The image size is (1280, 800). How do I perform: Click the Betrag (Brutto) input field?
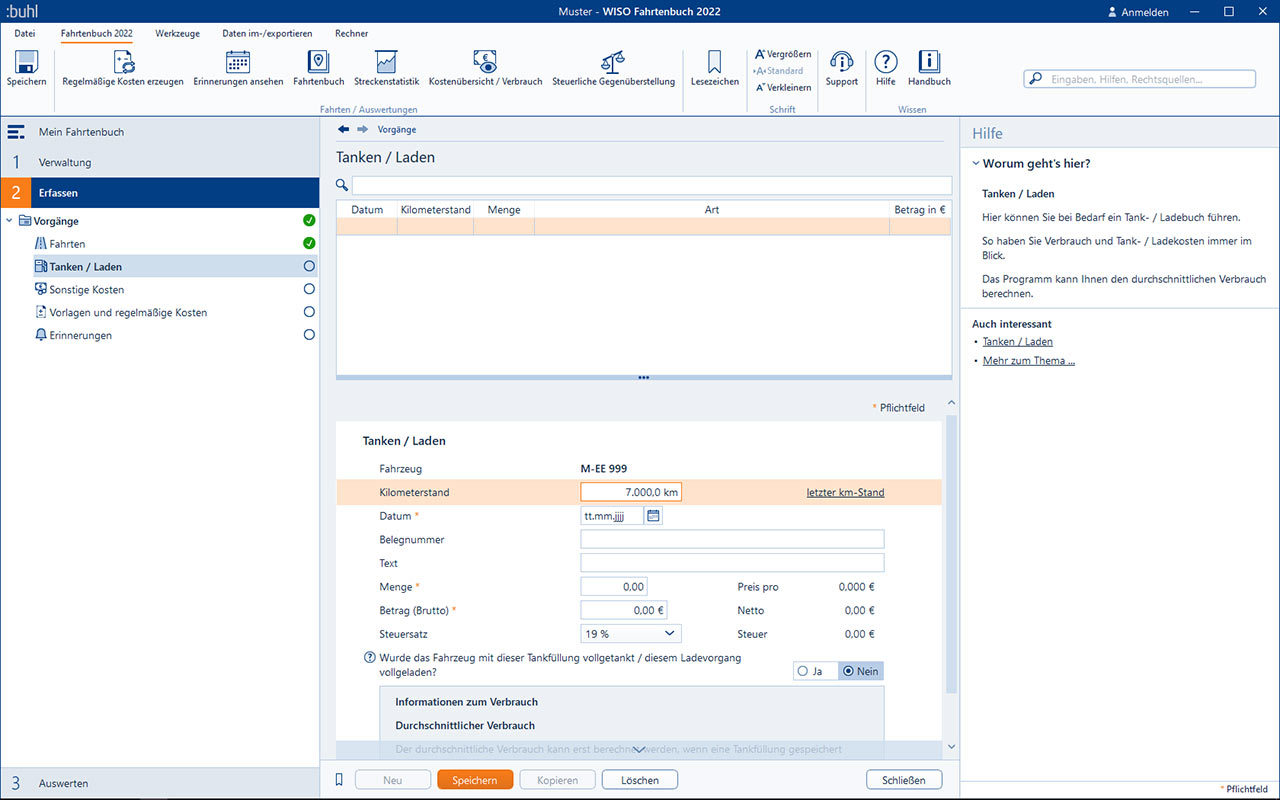(624, 610)
